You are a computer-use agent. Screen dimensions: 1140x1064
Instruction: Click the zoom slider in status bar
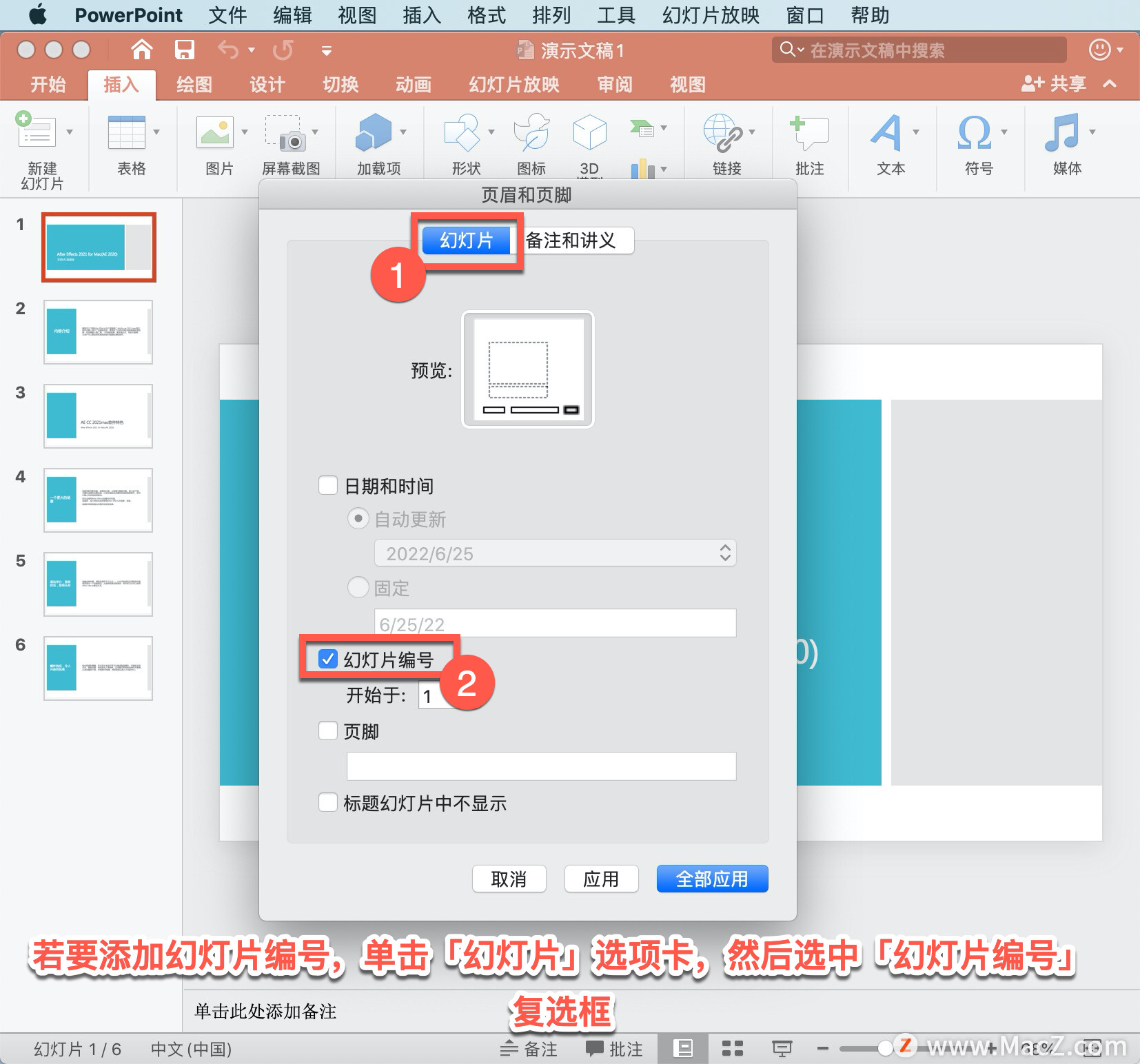tap(886, 1049)
